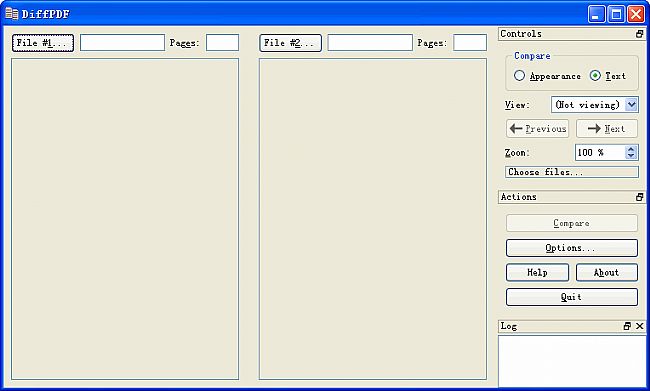Focus the File #1 path input field
Screen dimensions: 650x391
click(122, 43)
